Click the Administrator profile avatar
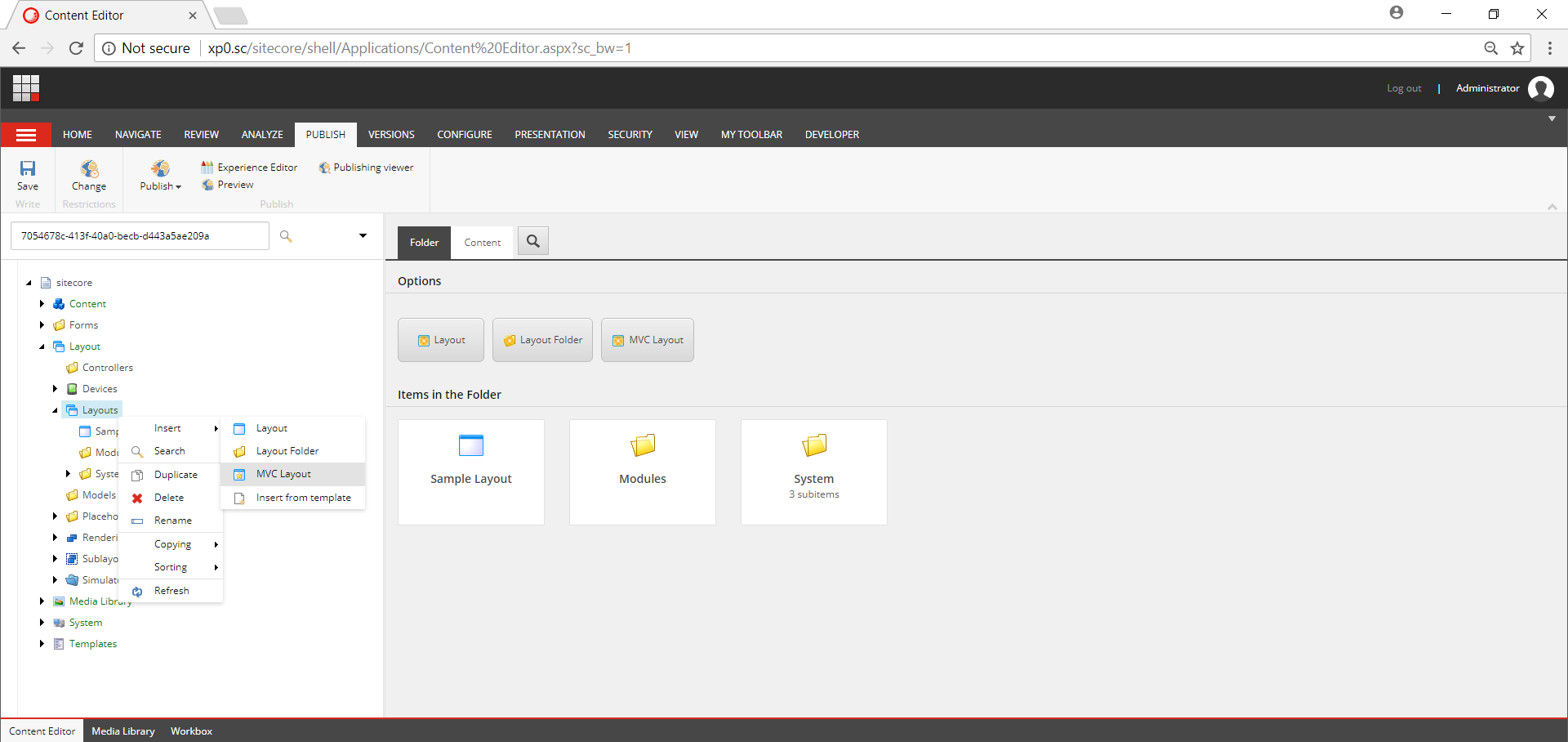 [1541, 88]
